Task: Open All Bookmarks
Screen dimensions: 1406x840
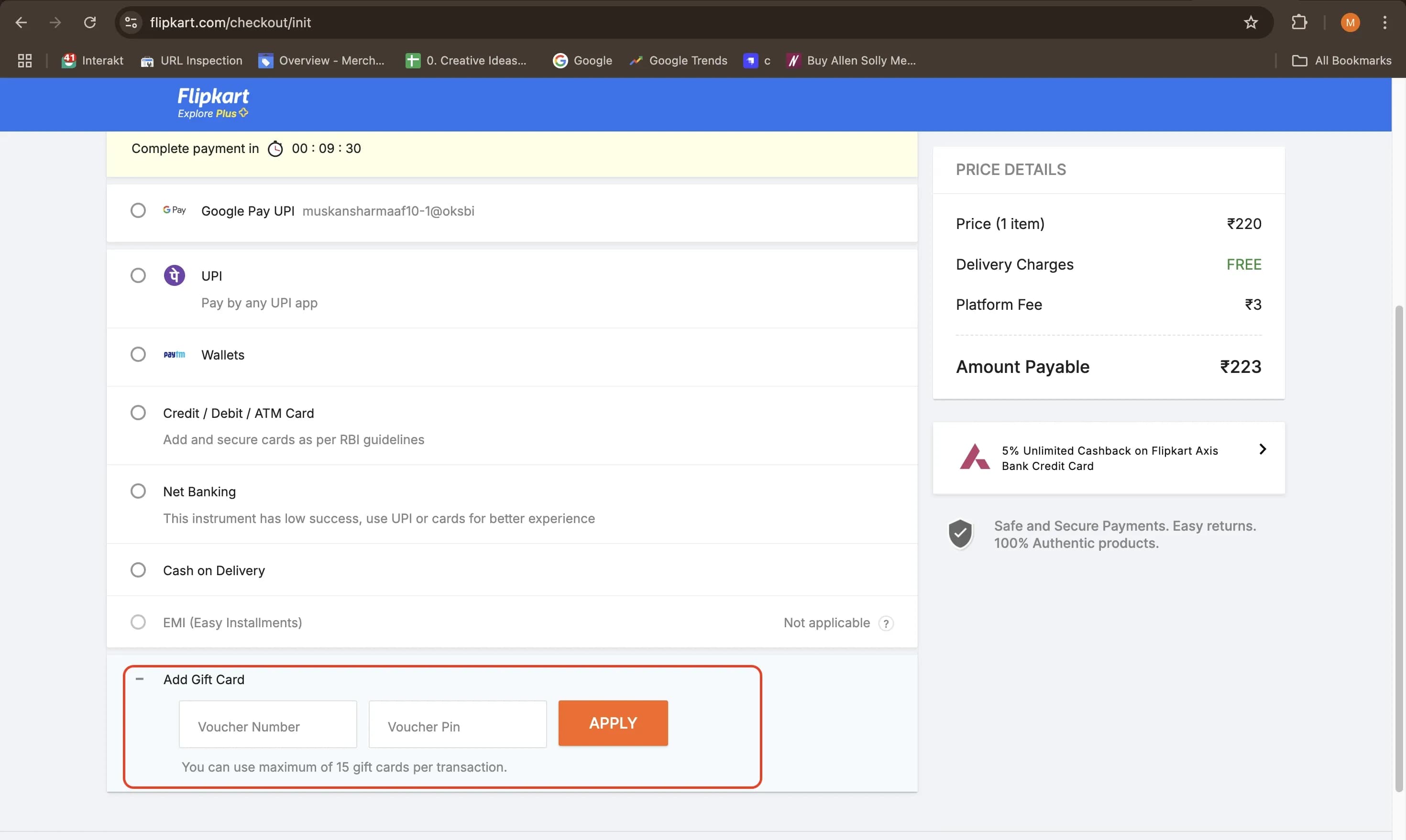Action: pos(1342,61)
